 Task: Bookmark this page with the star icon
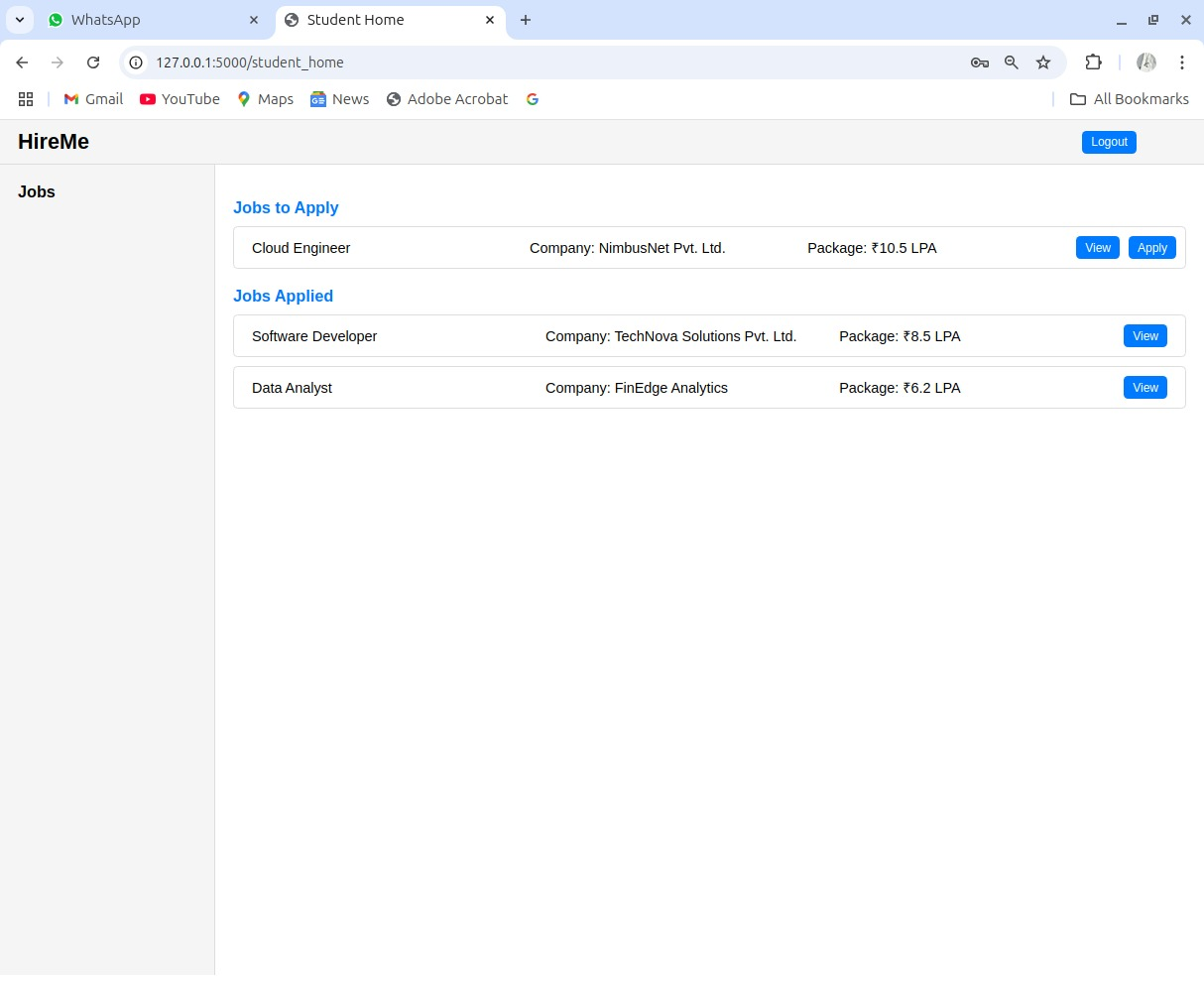pos(1043,62)
